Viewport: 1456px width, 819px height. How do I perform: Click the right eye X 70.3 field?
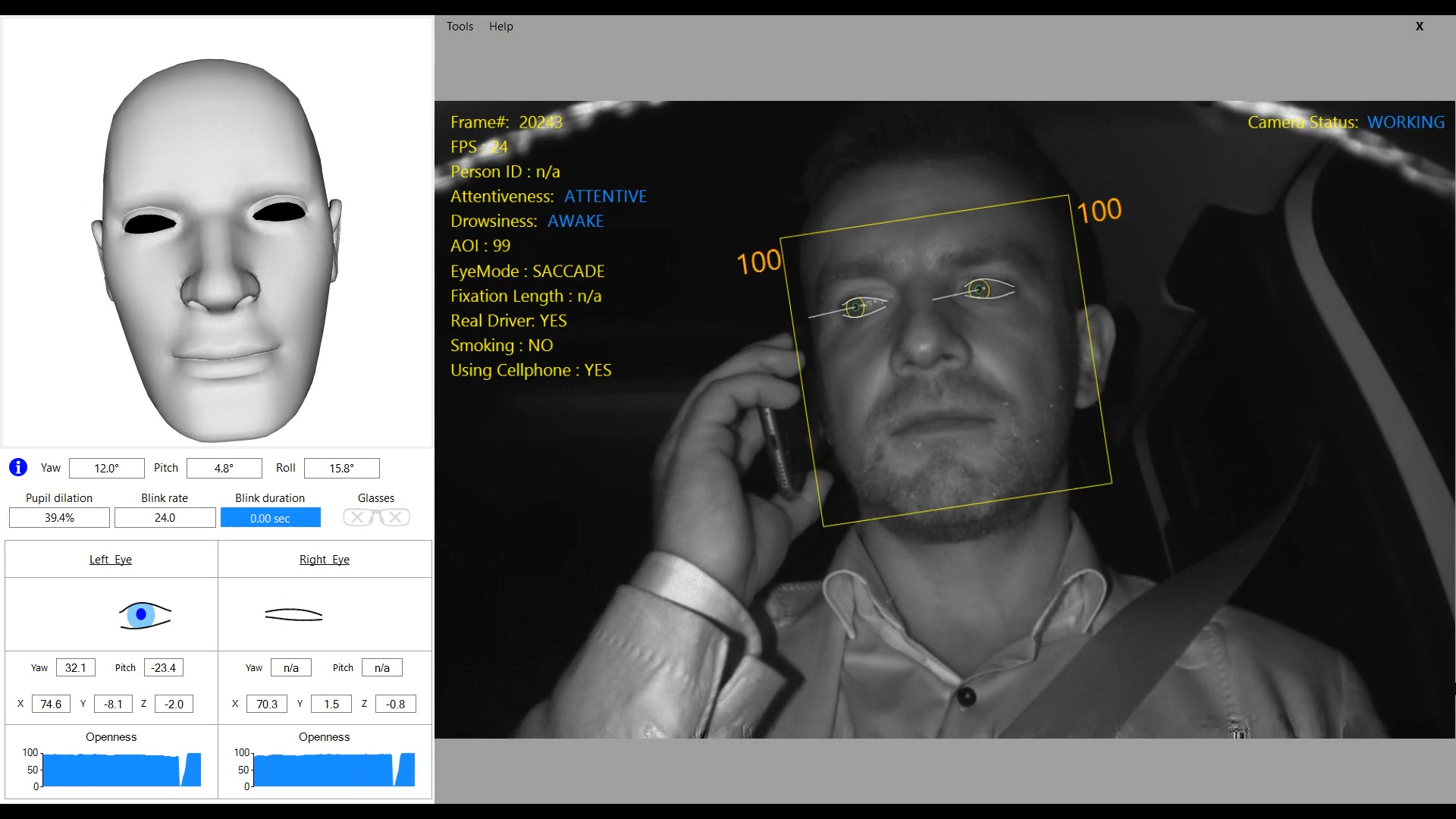click(x=267, y=704)
